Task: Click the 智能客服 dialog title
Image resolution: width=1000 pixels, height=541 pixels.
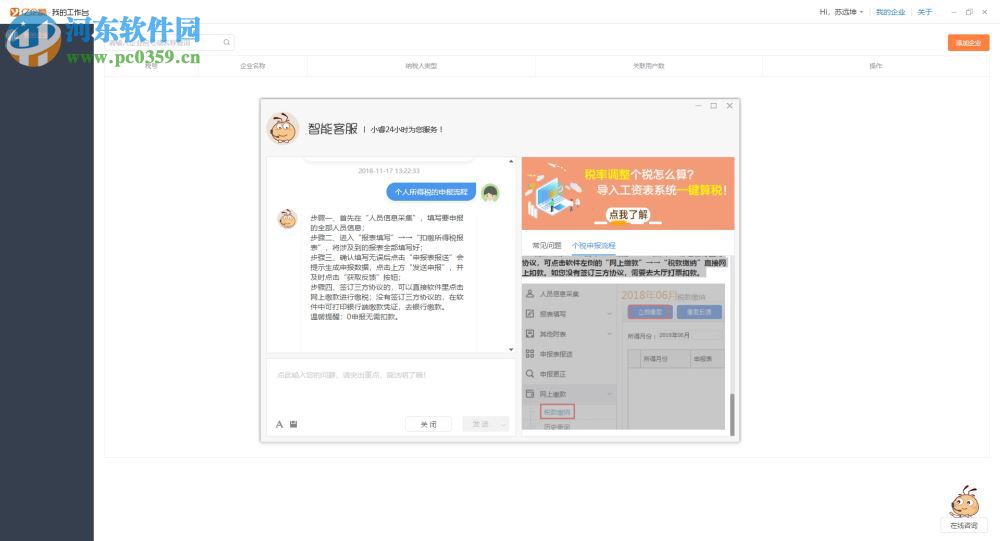Action: point(333,129)
